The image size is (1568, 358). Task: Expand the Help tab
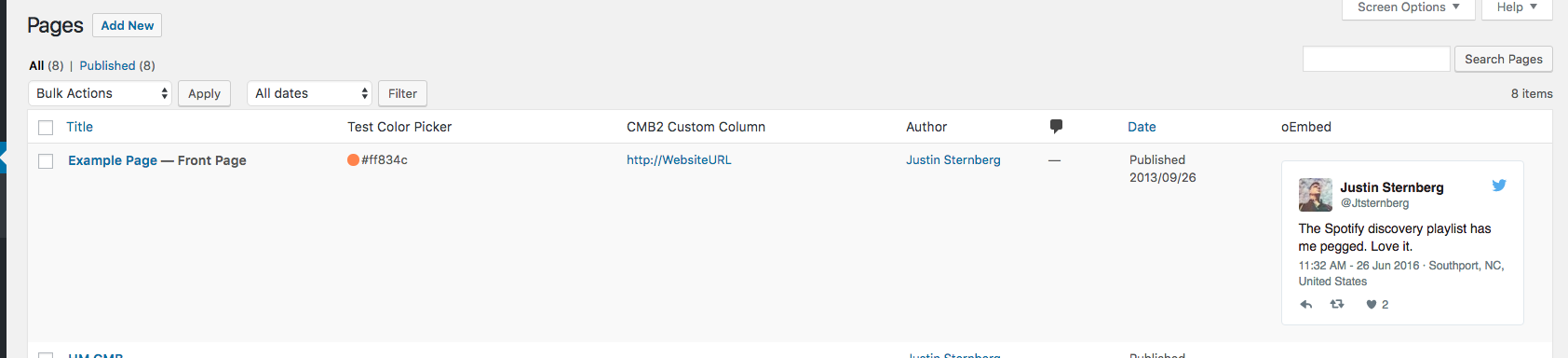click(x=1517, y=7)
